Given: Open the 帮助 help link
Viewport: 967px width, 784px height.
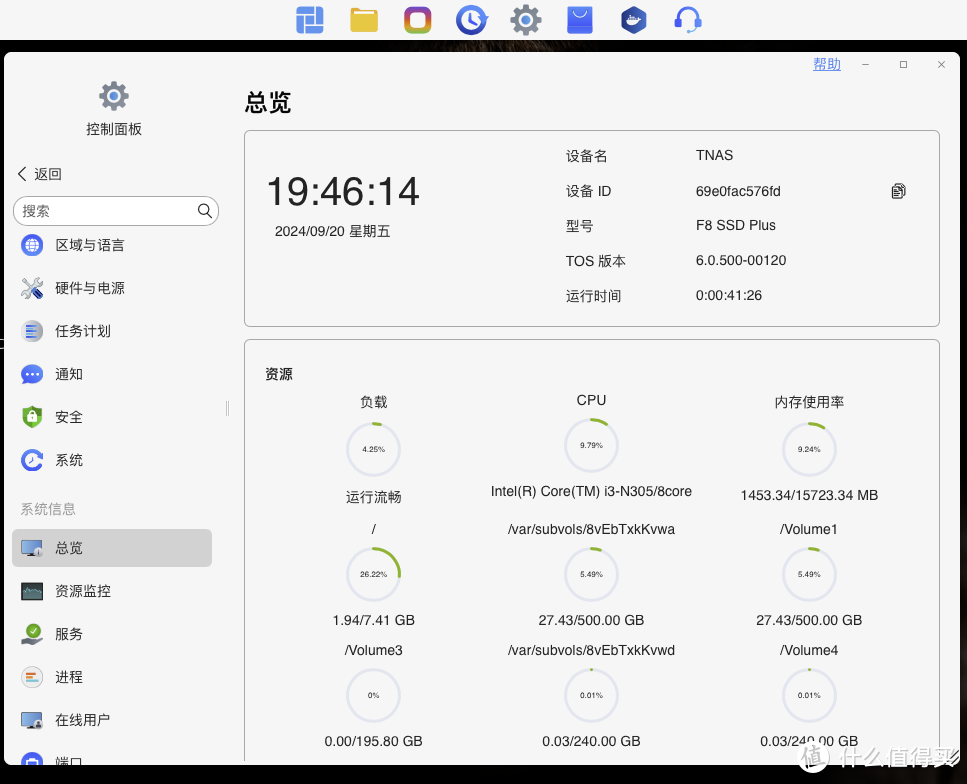Looking at the screenshot, I should [x=826, y=64].
